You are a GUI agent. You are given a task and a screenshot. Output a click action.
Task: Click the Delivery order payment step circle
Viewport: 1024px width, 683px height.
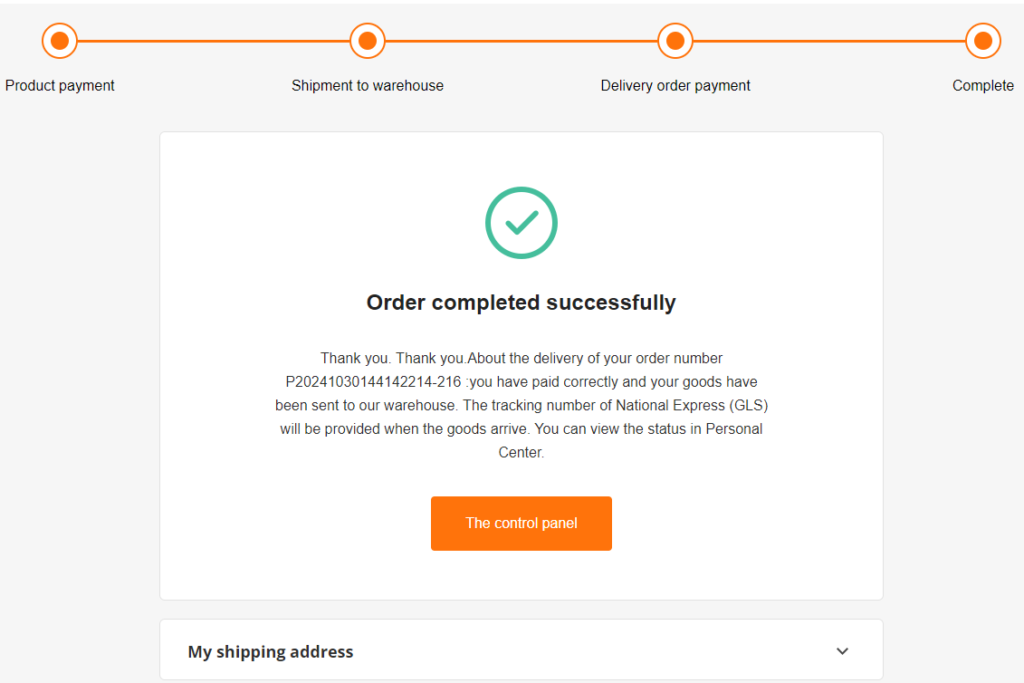point(675,41)
